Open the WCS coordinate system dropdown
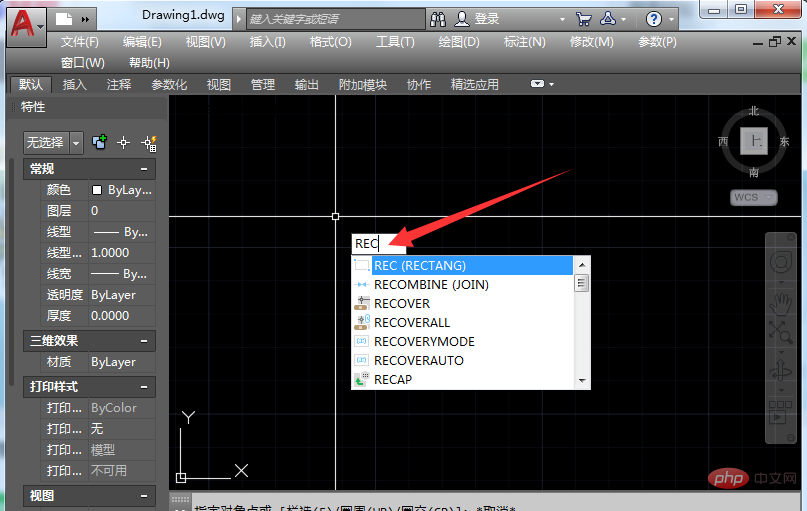This screenshot has width=807, height=511. (753, 197)
